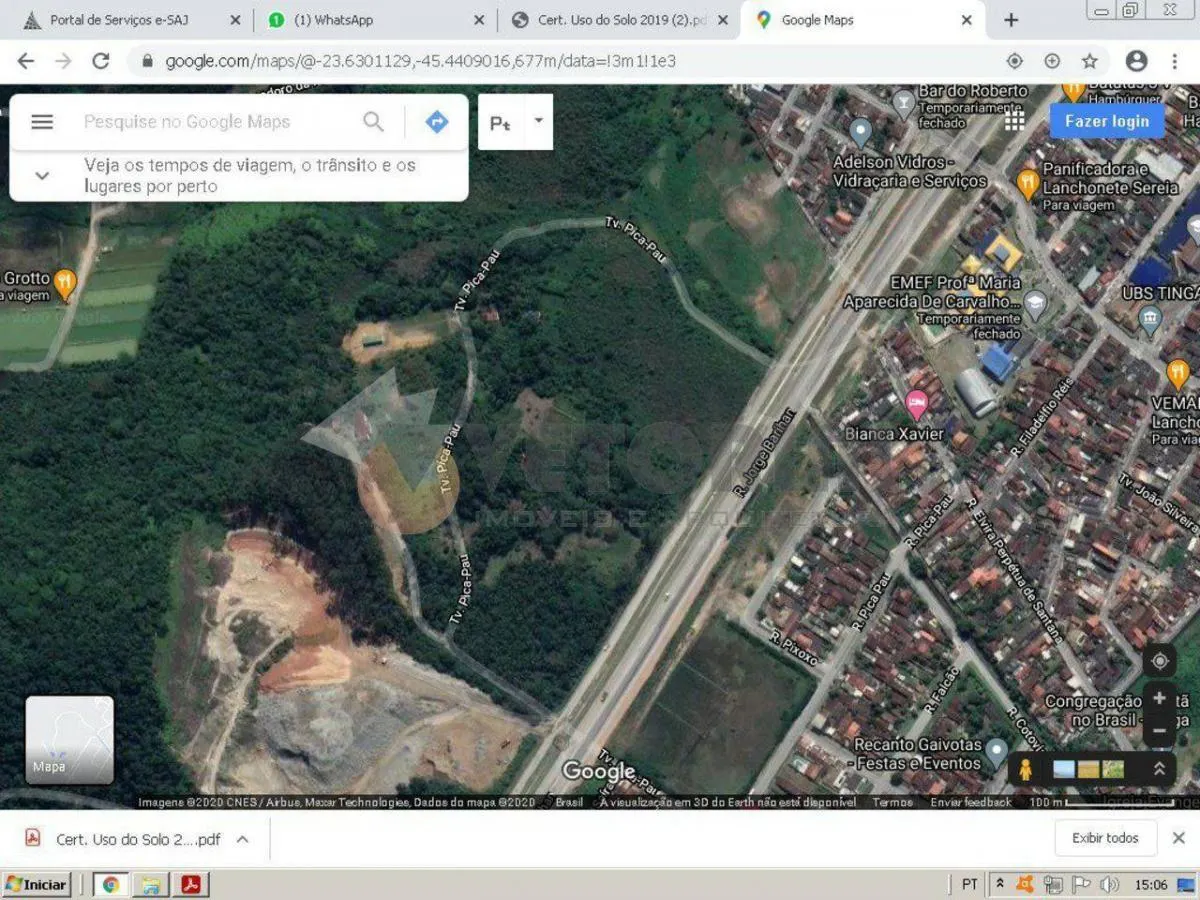The image size is (1200, 900).
Task: Click the Google logo on the map
Action: pyautogui.click(x=598, y=771)
